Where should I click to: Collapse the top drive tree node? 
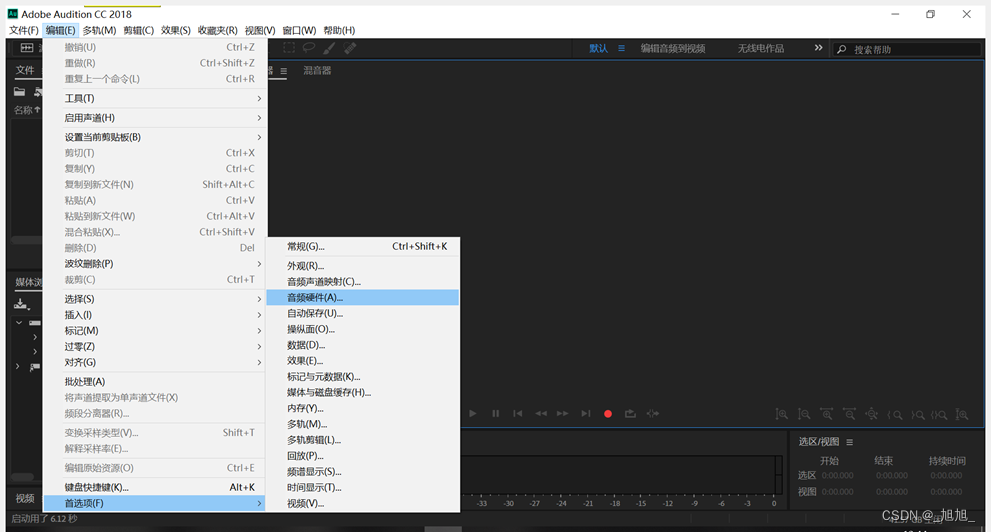pos(19,323)
